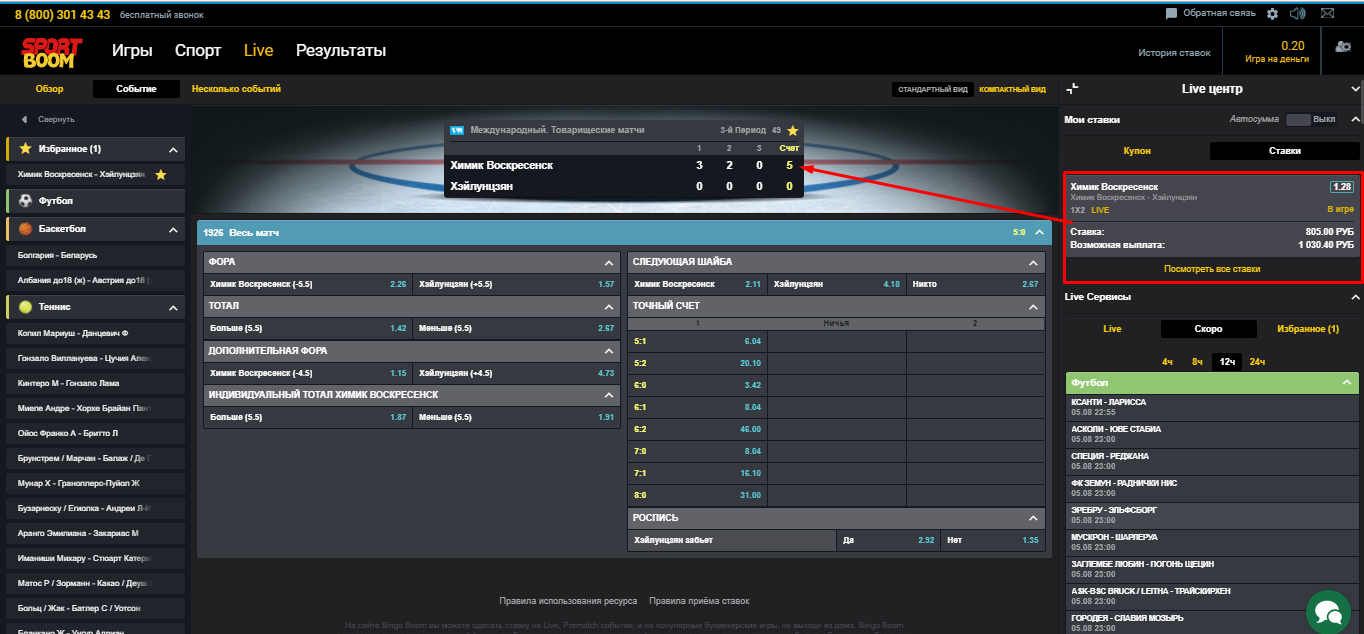Toggle favorite star on match scoreboard

792,130
